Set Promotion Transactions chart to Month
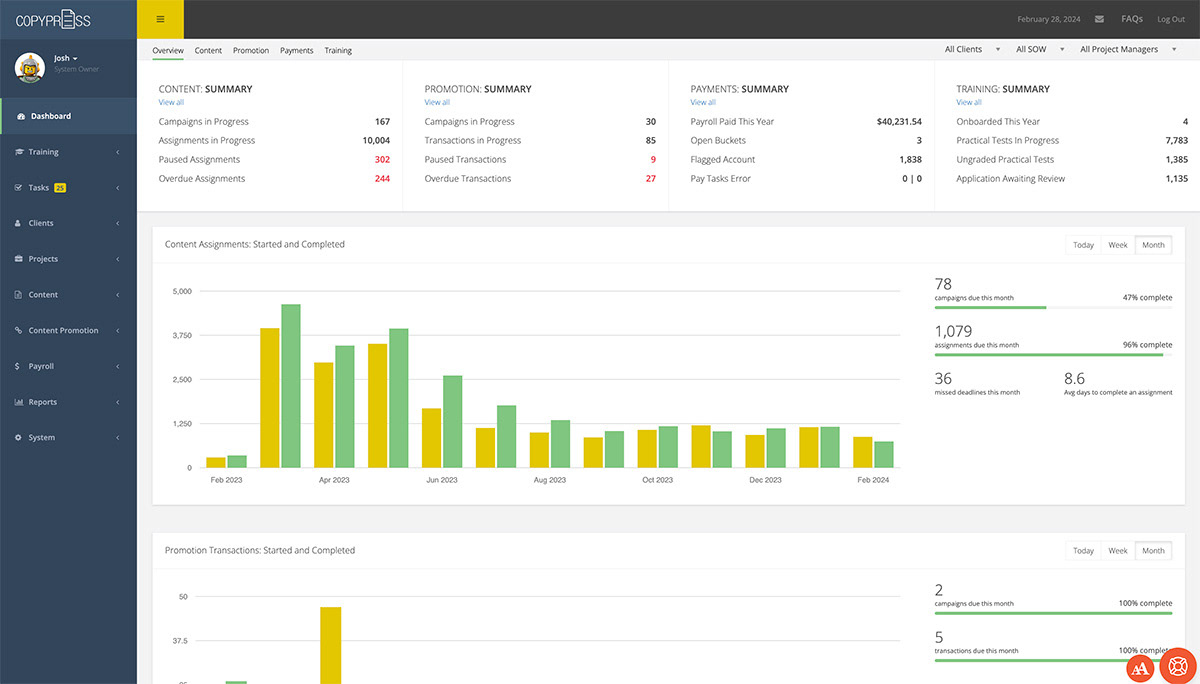The width and height of the screenshot is (1200, 684). (1153, 551)
